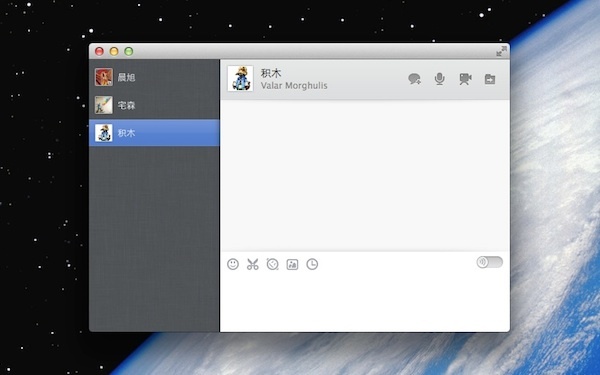This screenshot has width=600, height=375.
Task: Click the clock-face shake icon beside the scissors
Action: [272, 264]
